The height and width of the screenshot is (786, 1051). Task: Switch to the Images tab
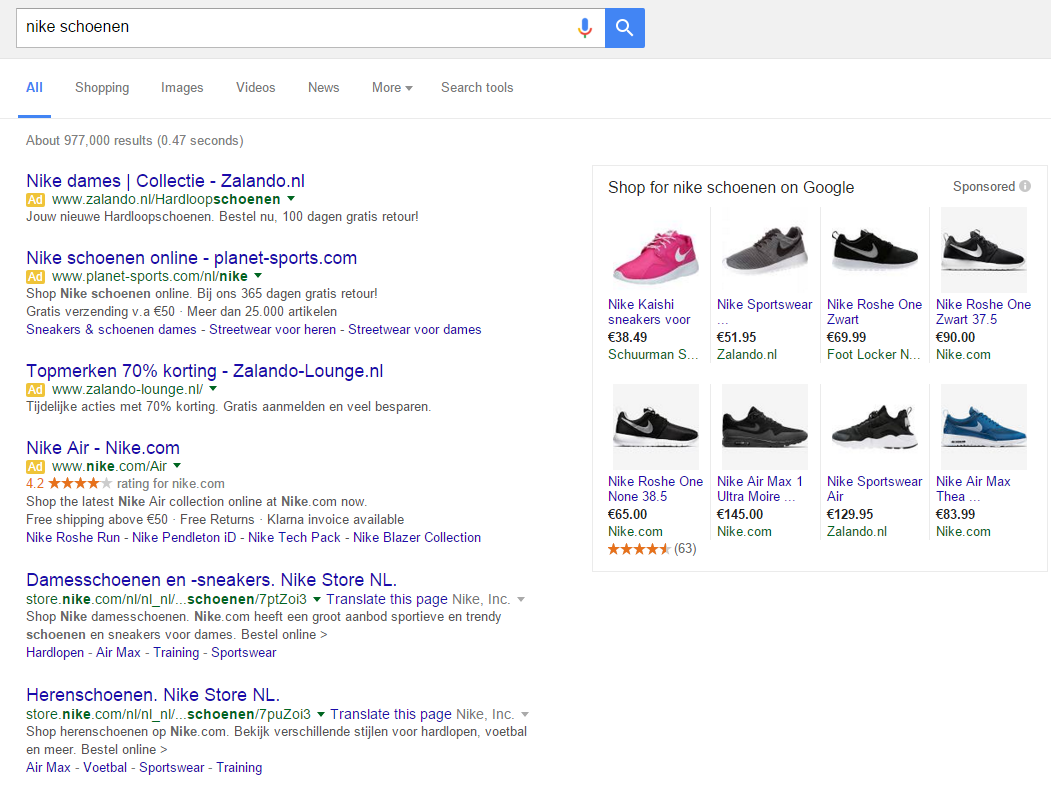click(x=182, y=88)
